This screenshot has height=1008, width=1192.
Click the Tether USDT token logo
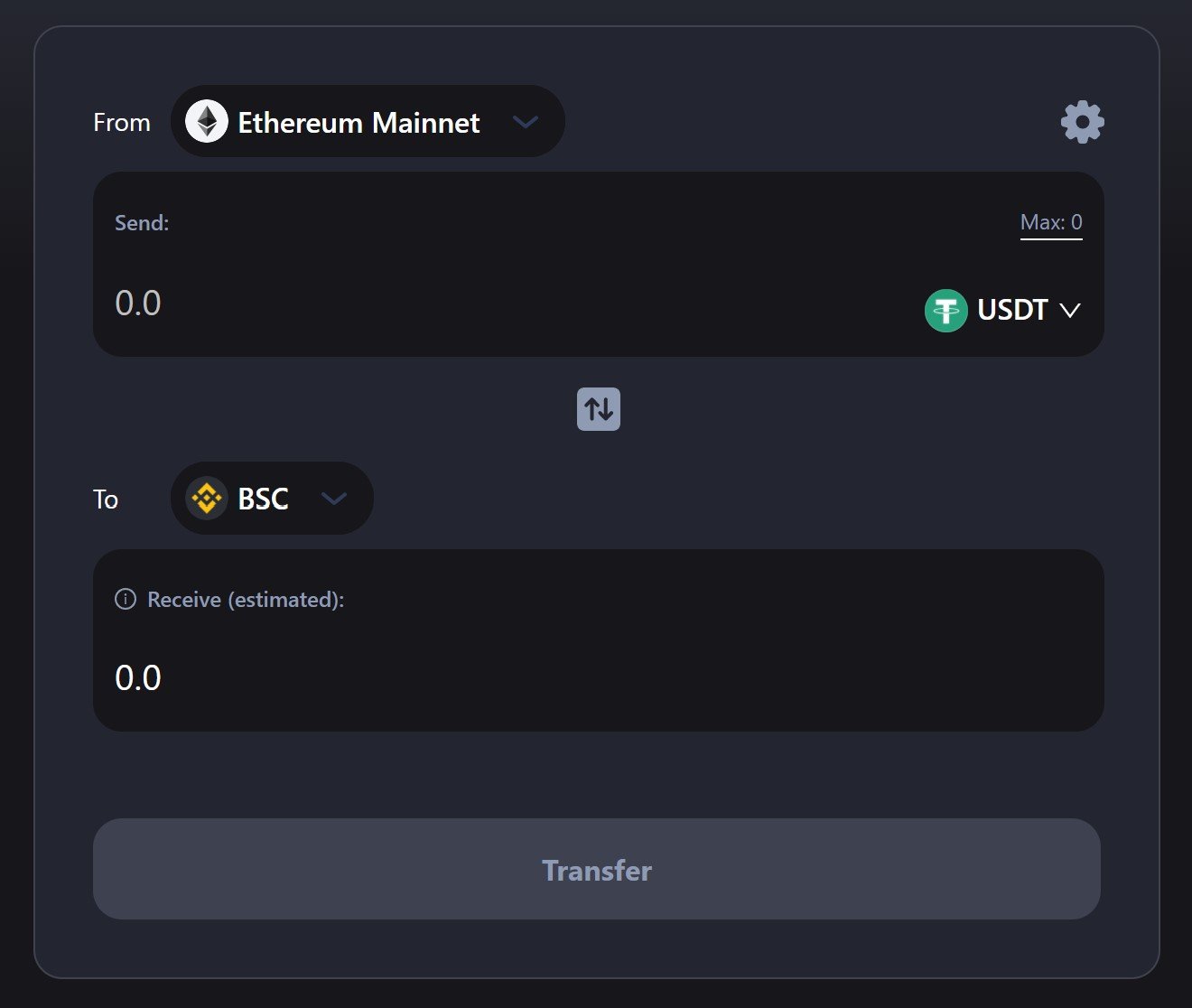click(945, 311)
